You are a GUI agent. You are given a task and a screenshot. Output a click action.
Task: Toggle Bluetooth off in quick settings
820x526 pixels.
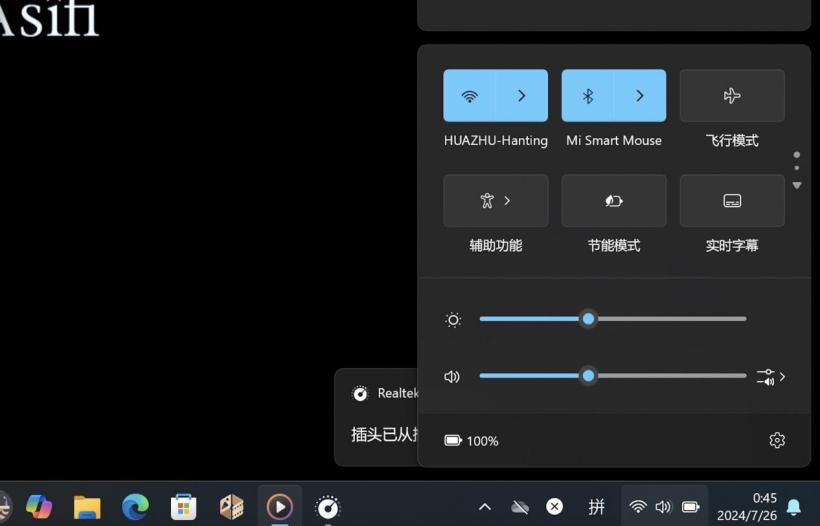(x=588, y=96)
